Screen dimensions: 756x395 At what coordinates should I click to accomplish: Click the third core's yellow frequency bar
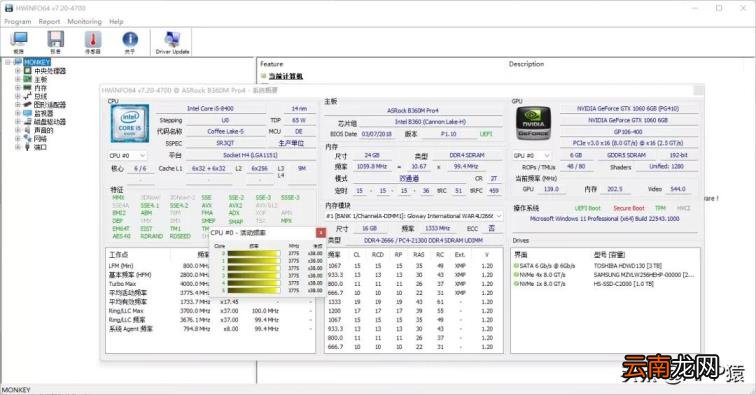point(254,268)
